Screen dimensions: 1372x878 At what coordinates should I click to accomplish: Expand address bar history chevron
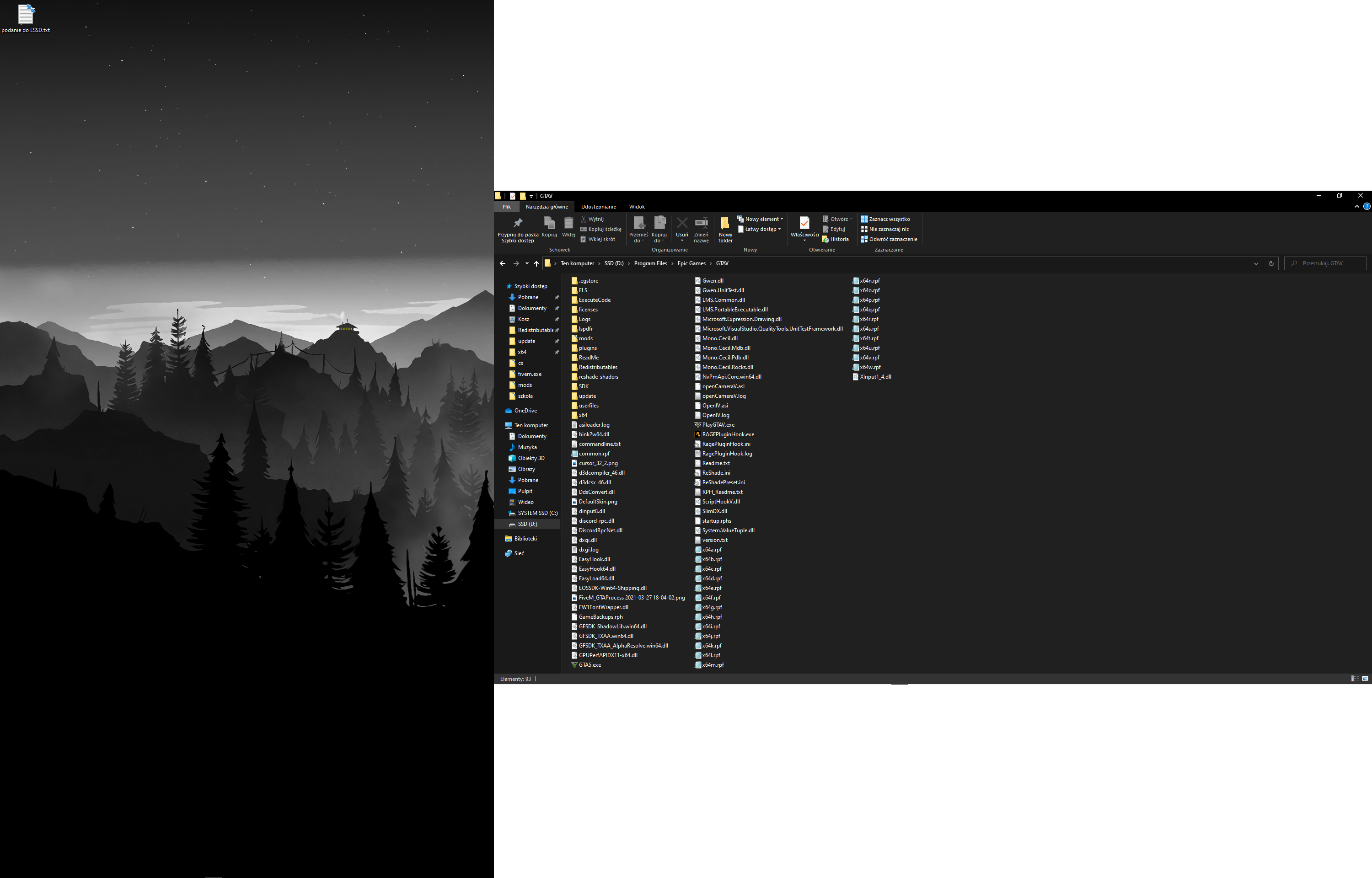pyautogui.click(x=1256, y=263)
